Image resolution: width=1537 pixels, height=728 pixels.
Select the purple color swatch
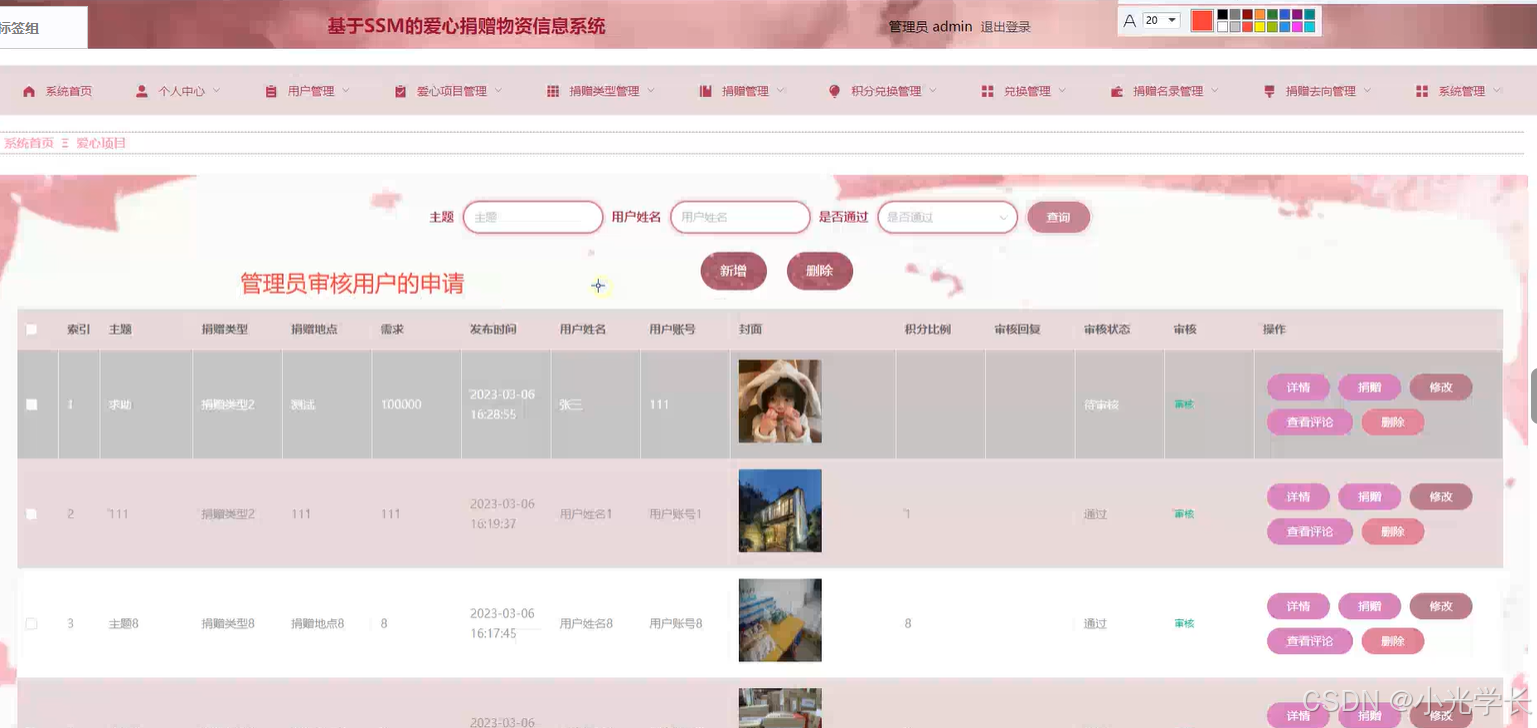pyautogui.click(x=1297, y=14)
